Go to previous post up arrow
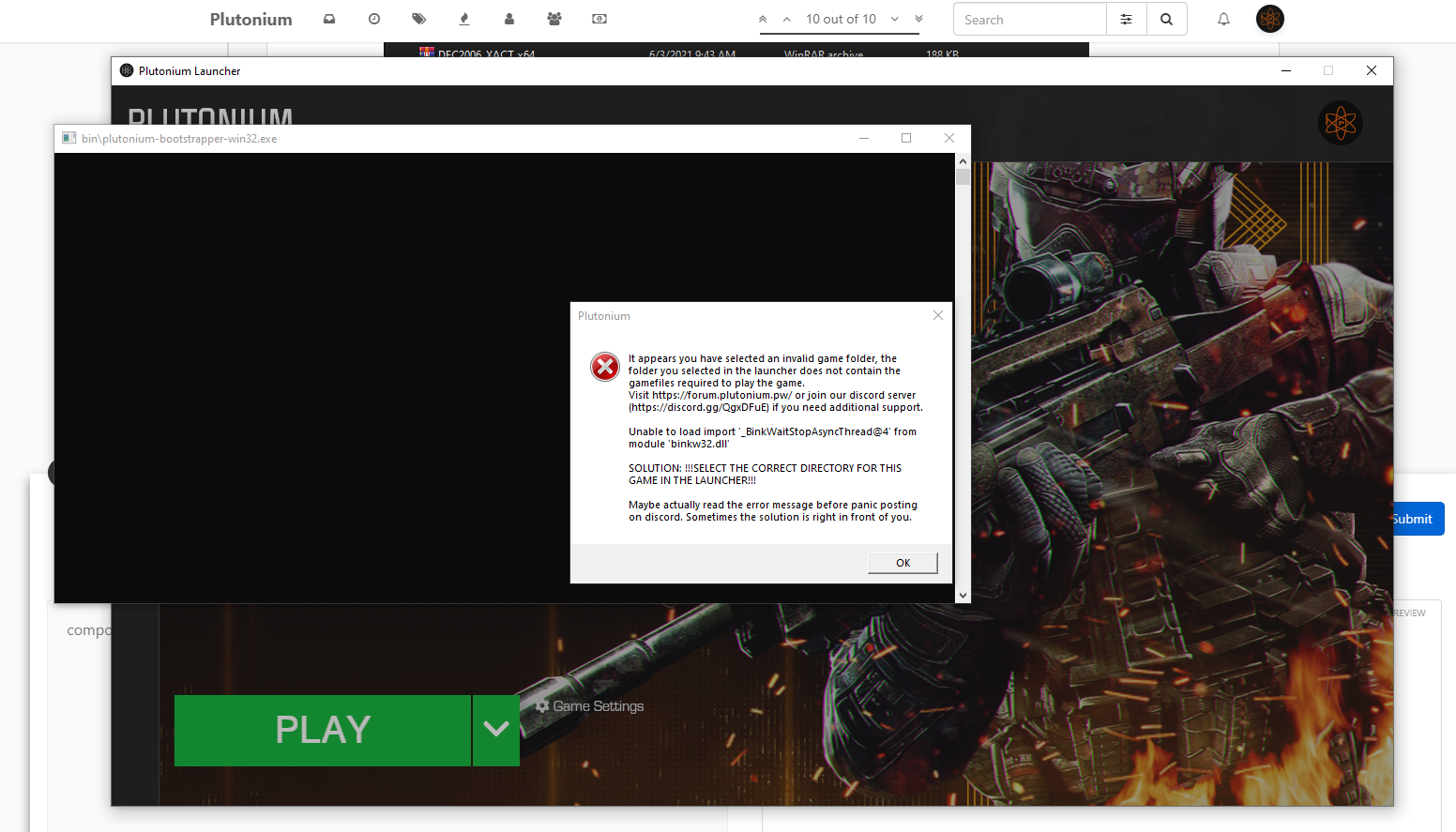 pos(787,19)
